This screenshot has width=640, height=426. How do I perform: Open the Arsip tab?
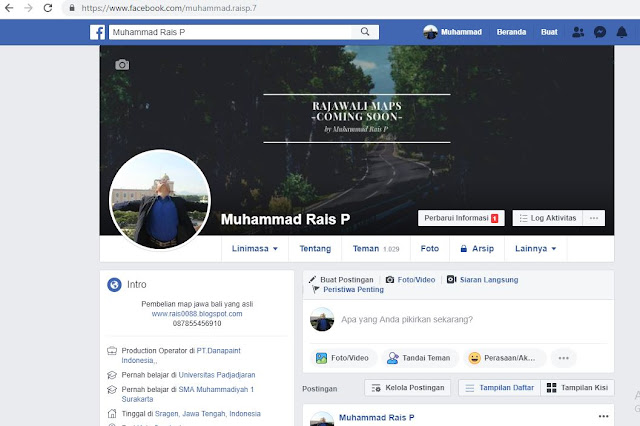pos(477,248)
